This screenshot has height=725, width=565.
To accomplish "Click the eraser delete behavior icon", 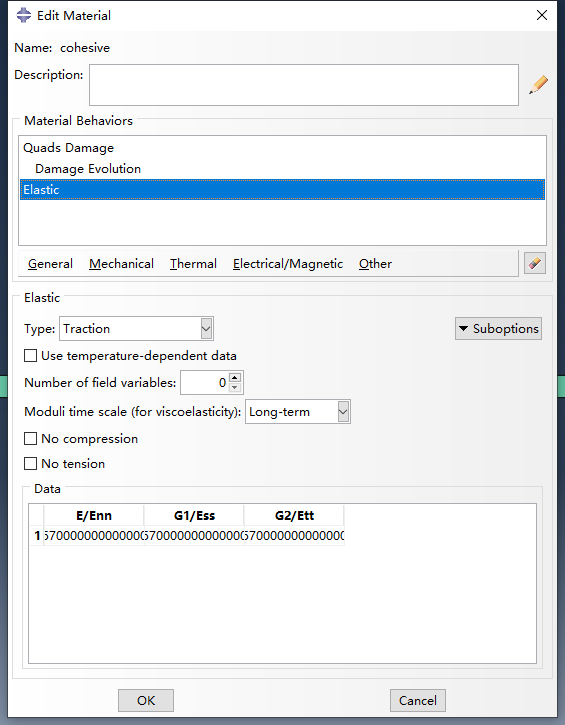I will [535, 264].
